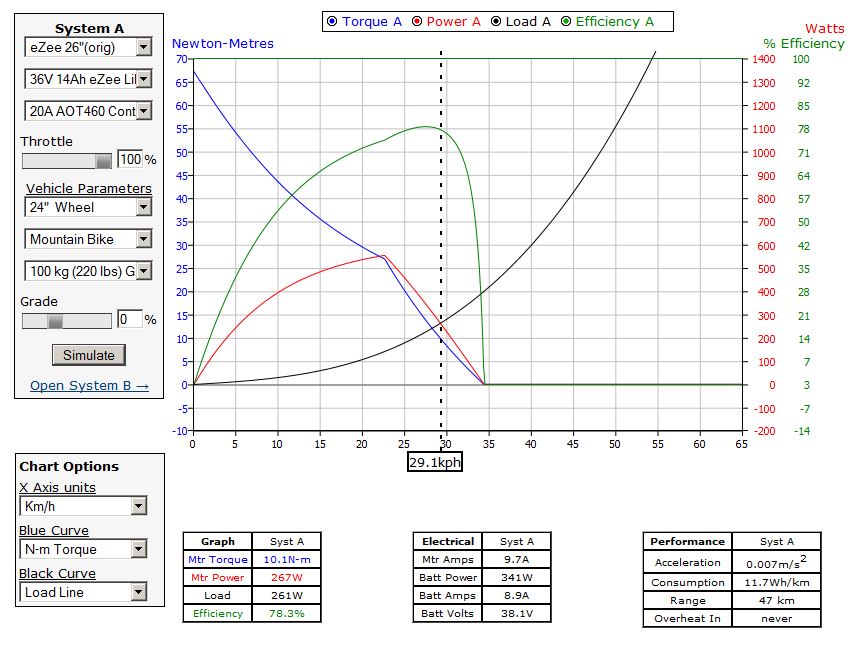The height and width of the screenshot is (660, 863).
Task: Open the 20A controller dropdown
Action: (x=88, y=111)
